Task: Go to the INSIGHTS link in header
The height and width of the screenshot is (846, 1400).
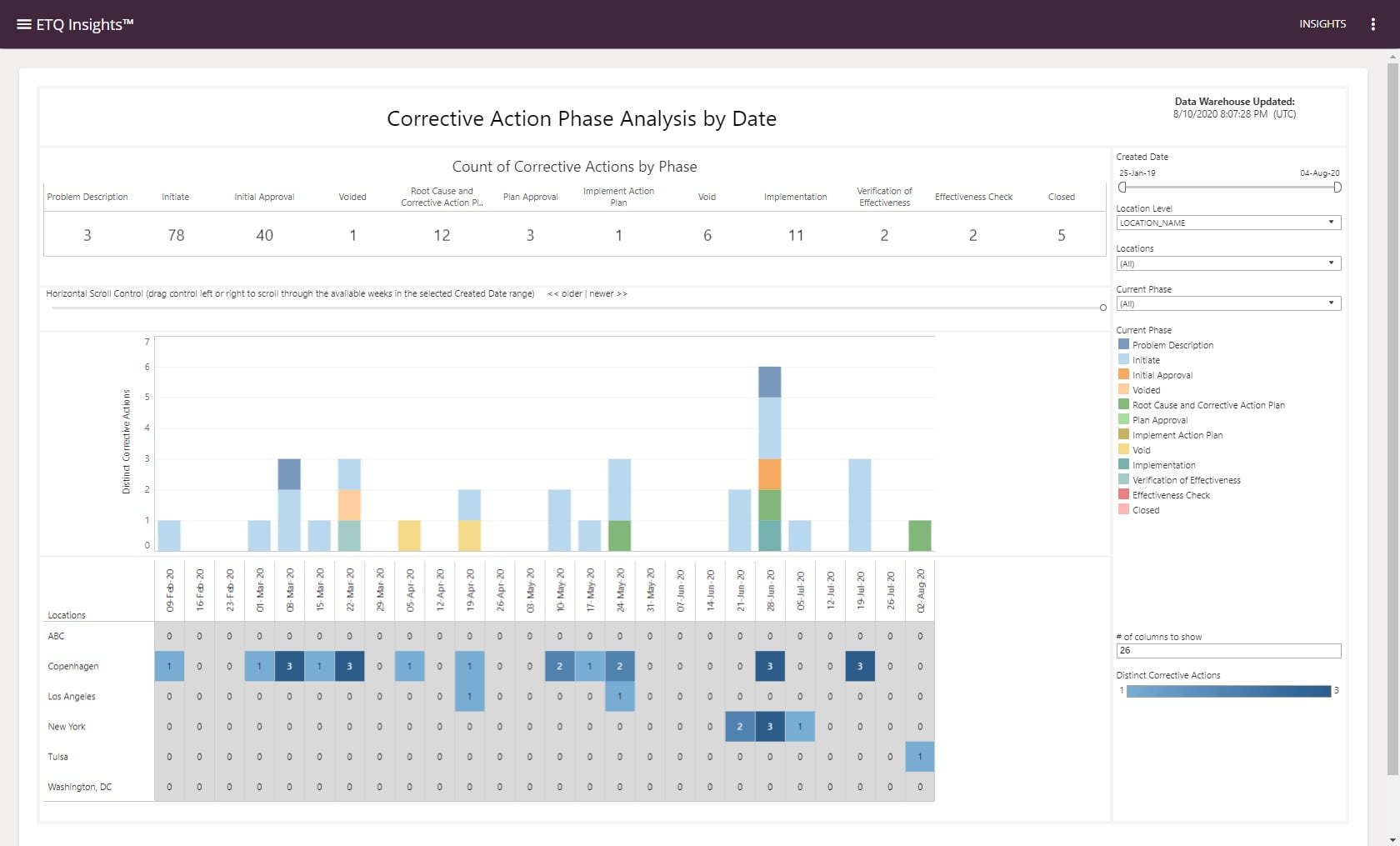Action: [x=1322, y=24]
